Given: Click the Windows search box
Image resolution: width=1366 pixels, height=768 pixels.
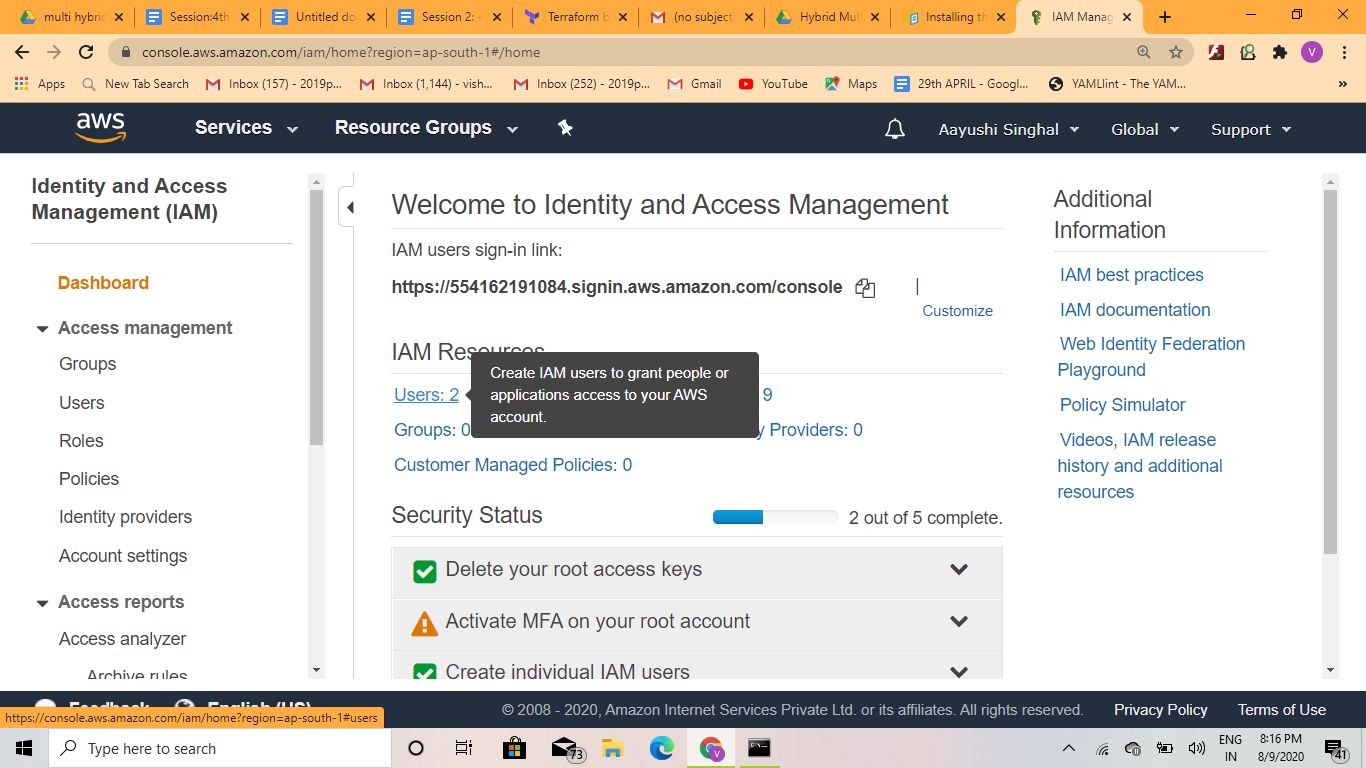Looking at the screenshot, I should [220, 748].
